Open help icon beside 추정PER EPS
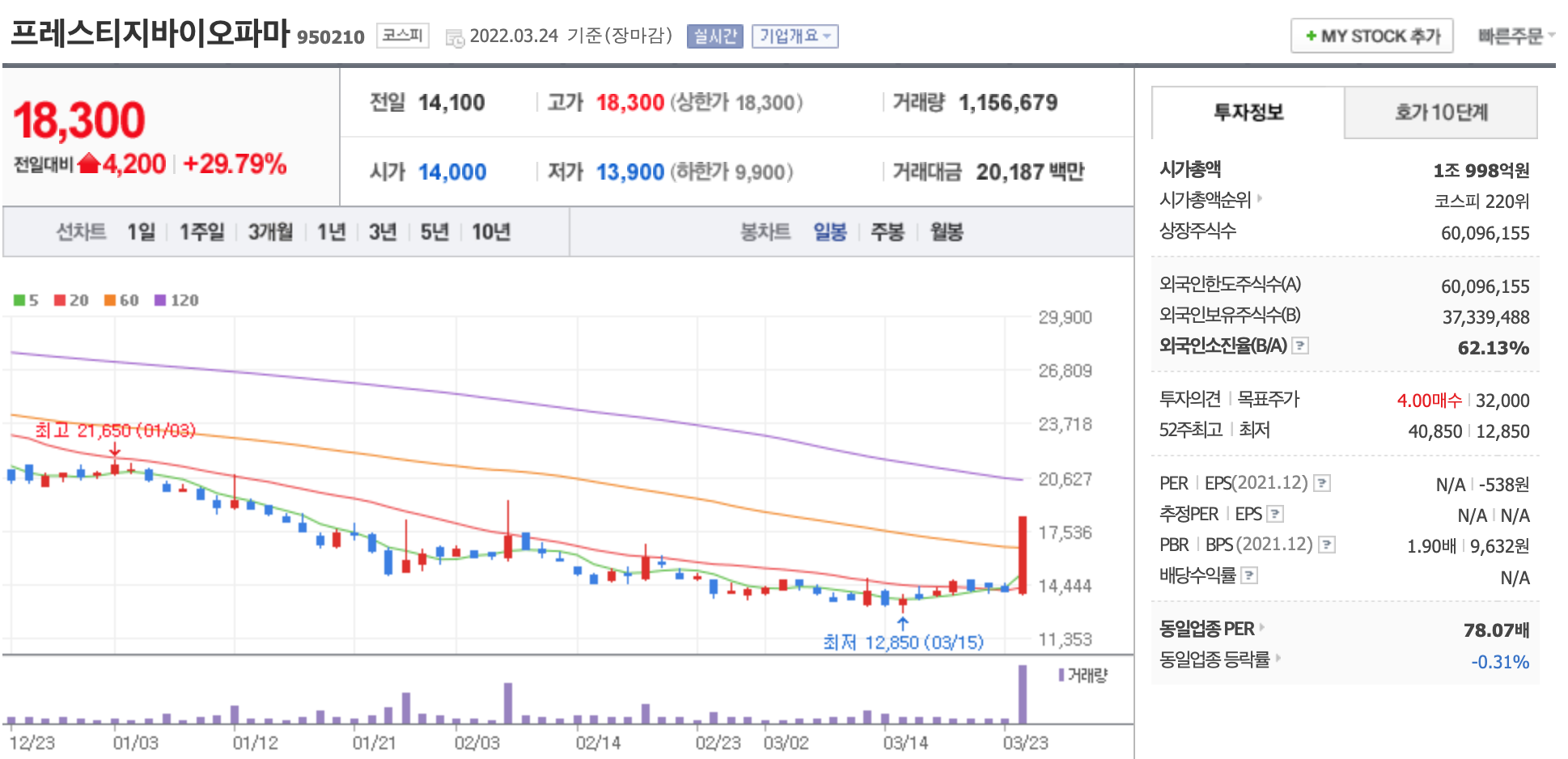 (x=1275, y=514)
